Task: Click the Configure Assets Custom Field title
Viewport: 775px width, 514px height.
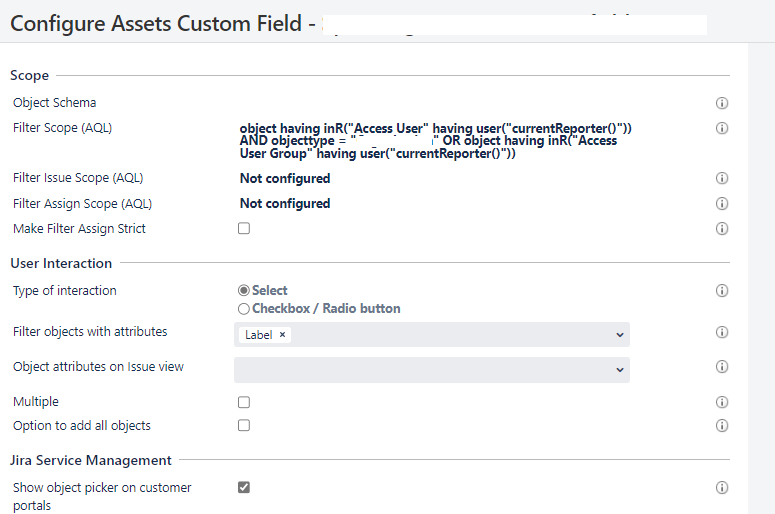Action: tap(163, 24)
